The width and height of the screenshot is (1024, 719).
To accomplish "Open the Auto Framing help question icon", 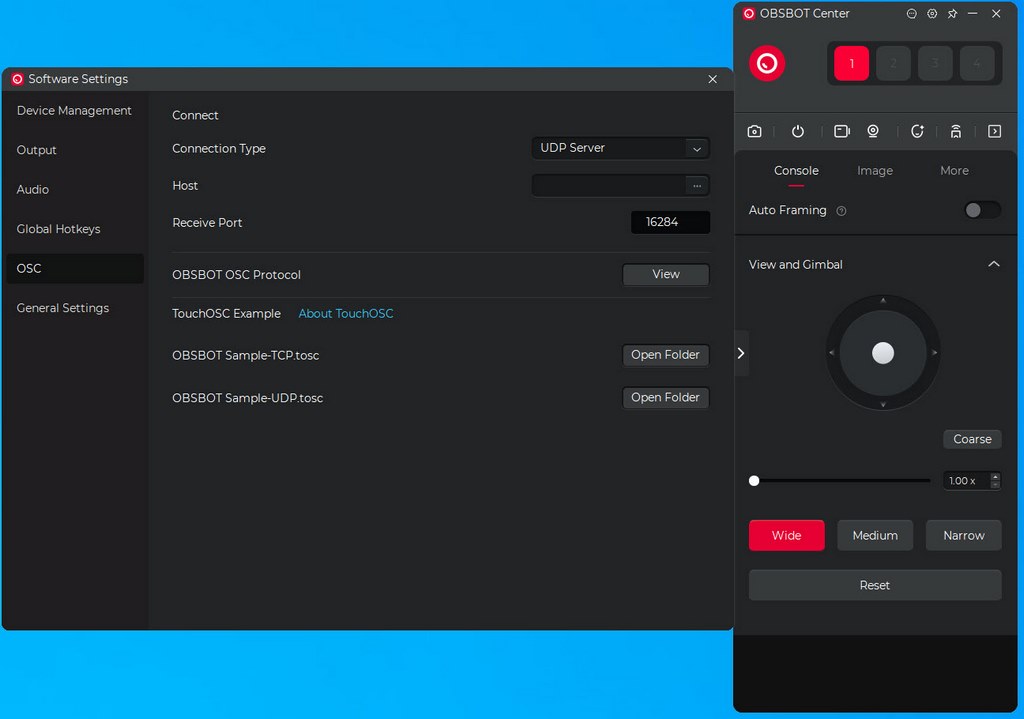I will [x=841, y=211].
